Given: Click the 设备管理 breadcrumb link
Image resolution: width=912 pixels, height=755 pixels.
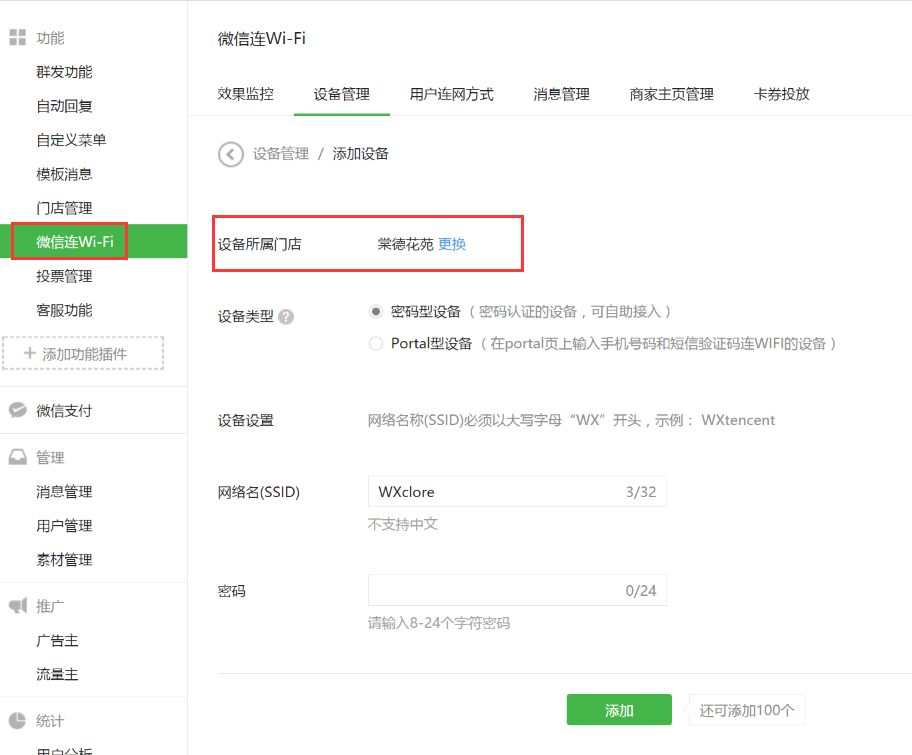Looking at the screenshot, I should tap(280, 154).
